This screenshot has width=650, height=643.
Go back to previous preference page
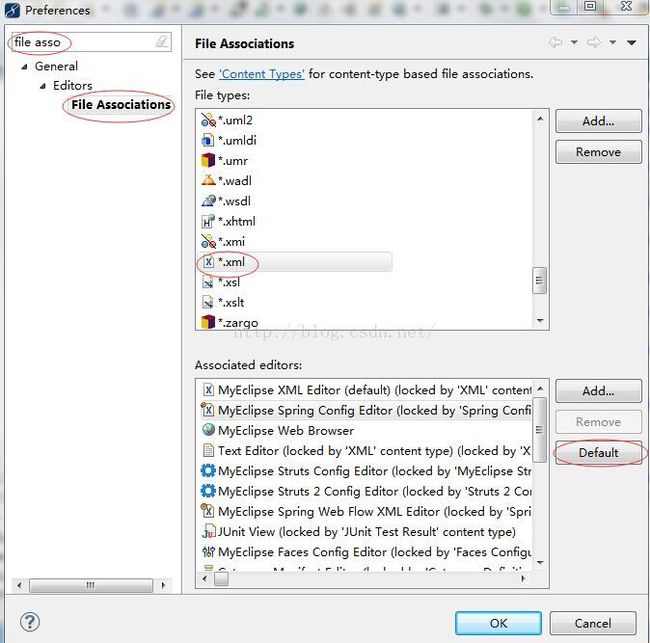pos(555,42)
